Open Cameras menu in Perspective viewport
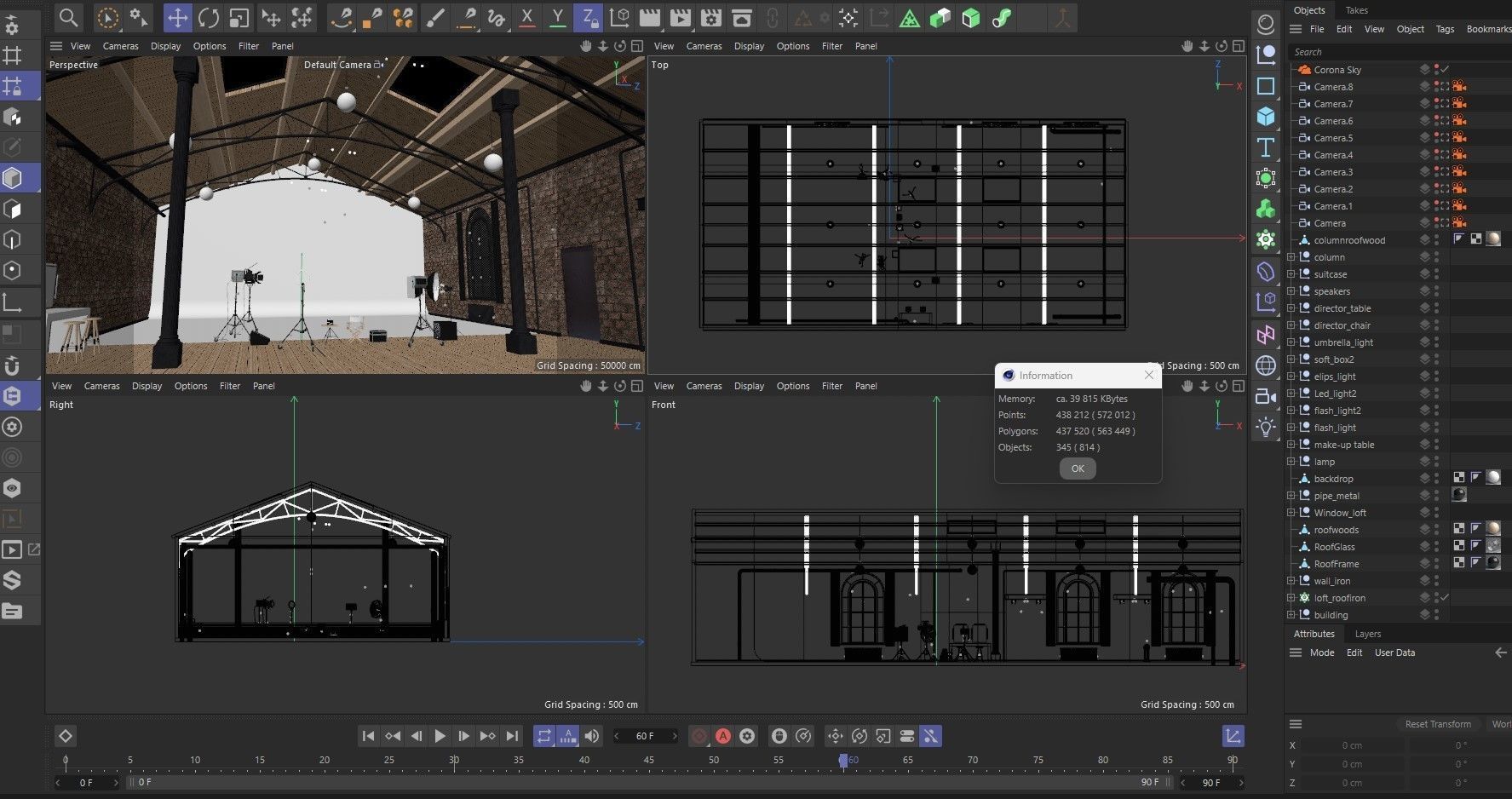Viewport: 1512px width, 799px height. point(120,46)
